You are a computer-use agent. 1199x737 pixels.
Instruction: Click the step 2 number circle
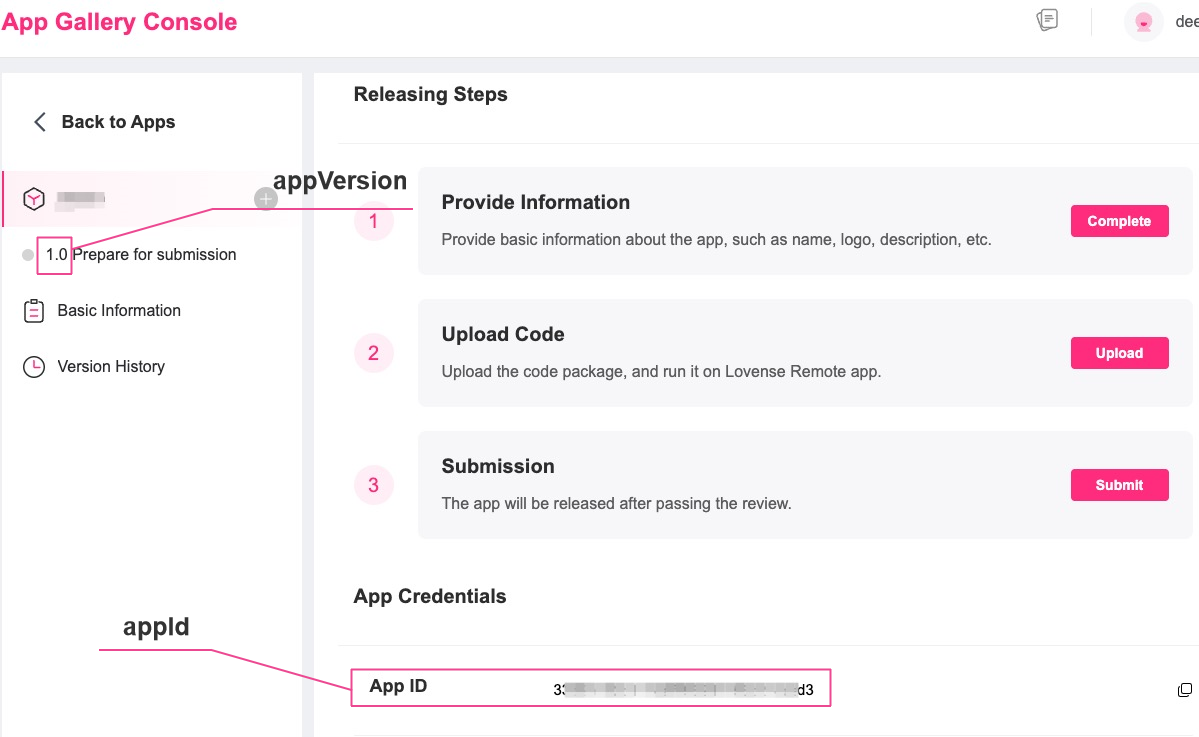374,353
